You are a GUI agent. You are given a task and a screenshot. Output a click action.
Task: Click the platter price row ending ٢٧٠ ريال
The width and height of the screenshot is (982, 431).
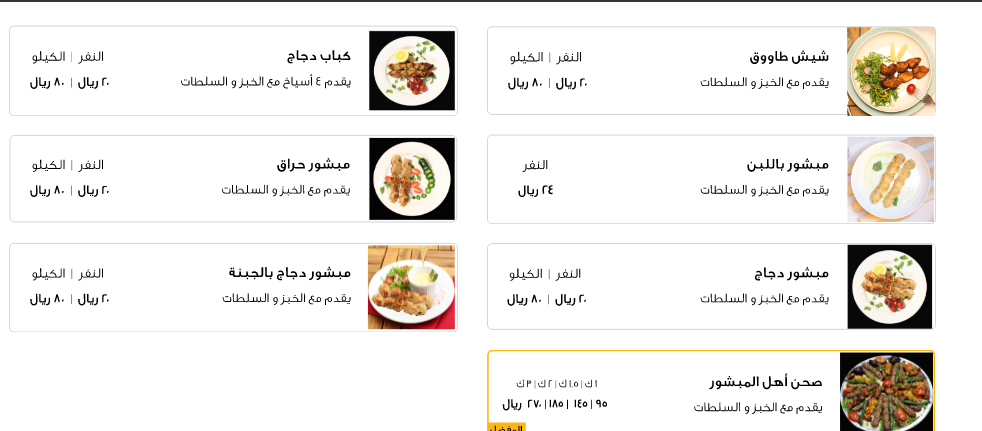click(x=555, y=405)
